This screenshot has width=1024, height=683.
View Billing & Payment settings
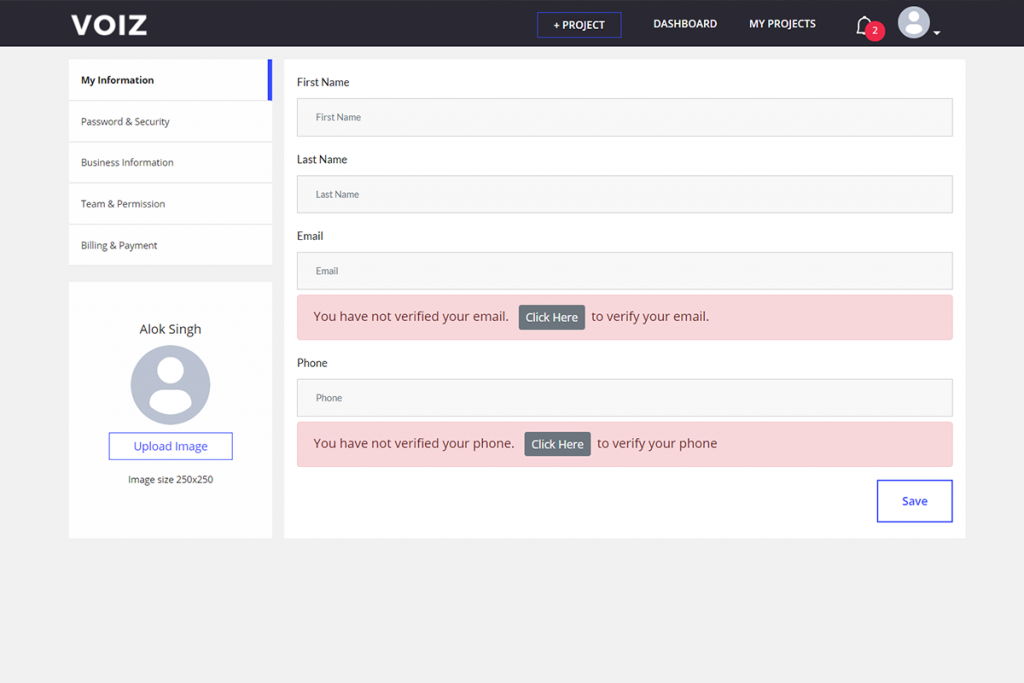170,245
